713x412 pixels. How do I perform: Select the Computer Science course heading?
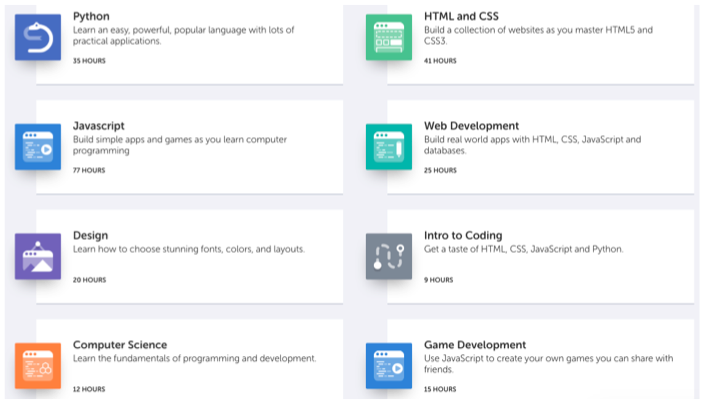click(120, 345)
